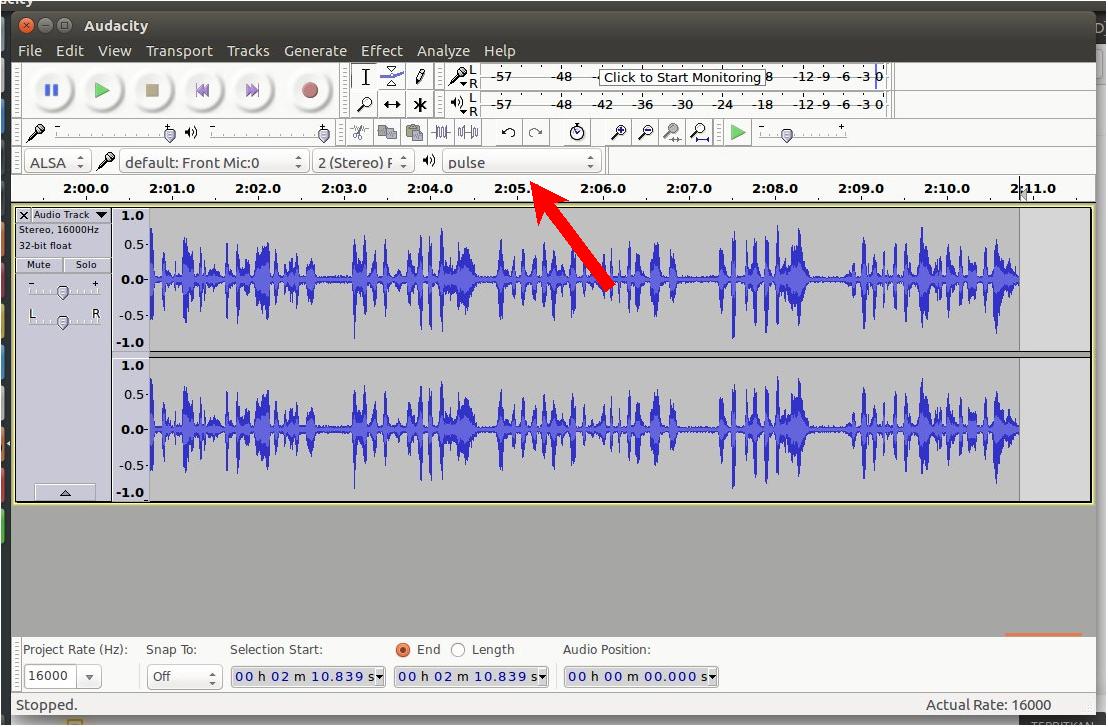Solo the Audio Track
The image size is (1108, 727).
(x=87, y=265)
